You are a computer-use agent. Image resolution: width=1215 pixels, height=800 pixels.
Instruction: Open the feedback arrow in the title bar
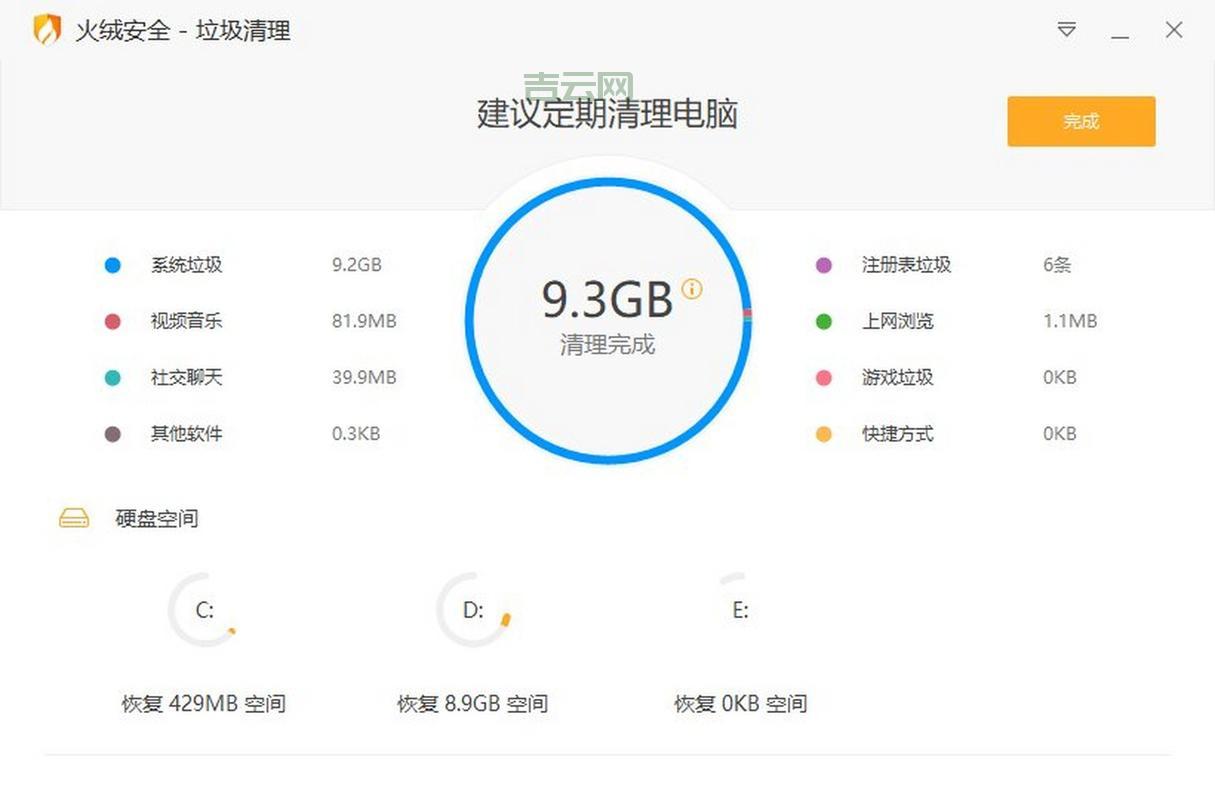click(x=1067, y=30)
